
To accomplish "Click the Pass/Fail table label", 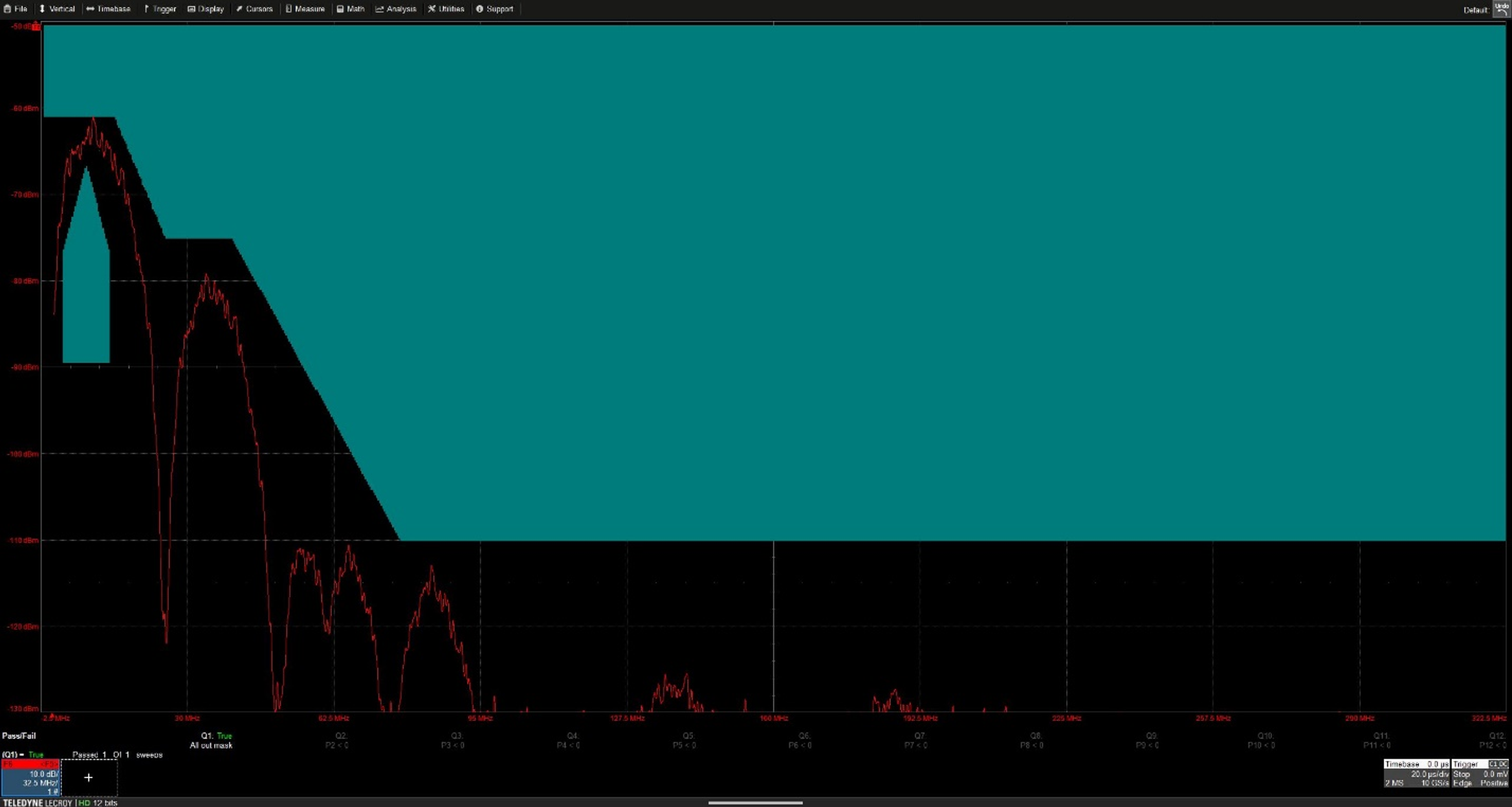I will click(x=19, y=736).
